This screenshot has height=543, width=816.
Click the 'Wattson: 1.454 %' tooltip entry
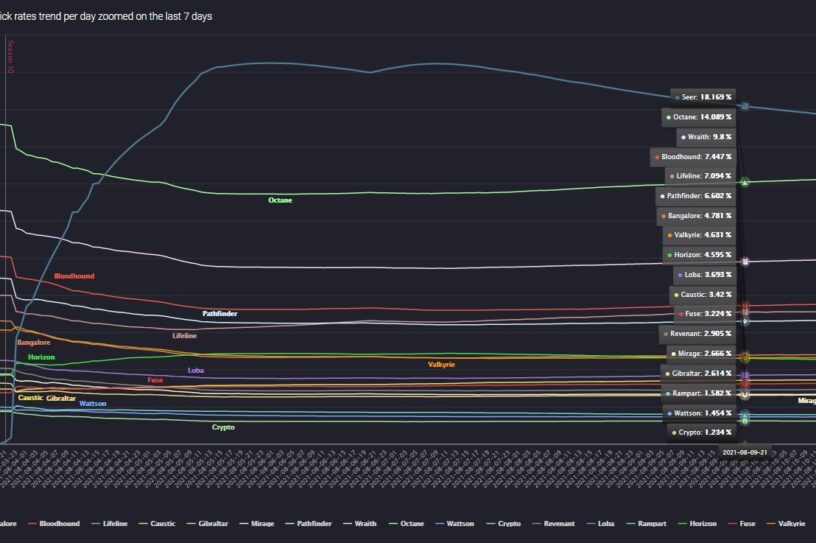point(699,413)
